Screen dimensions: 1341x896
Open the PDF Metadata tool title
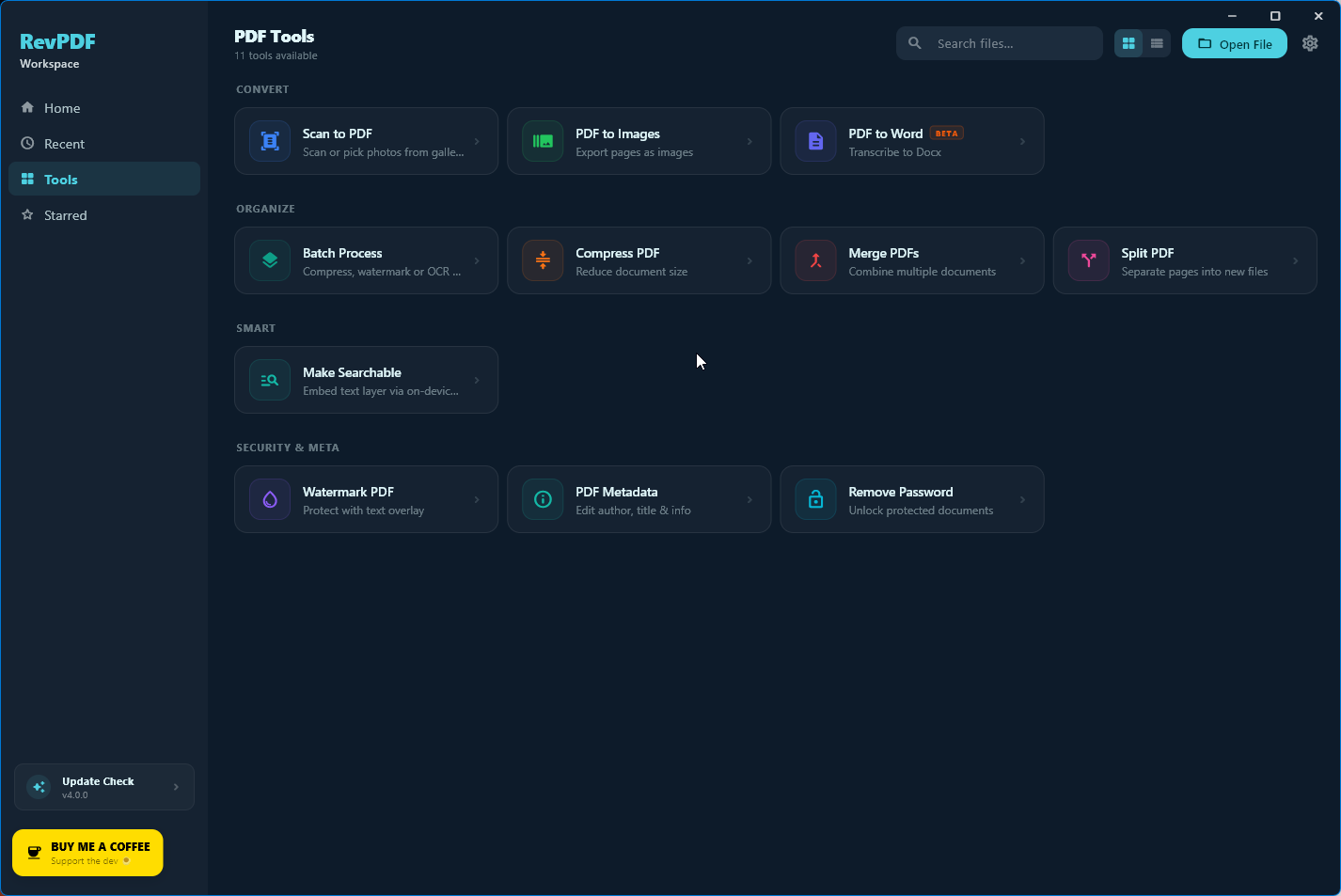point(616,492)
